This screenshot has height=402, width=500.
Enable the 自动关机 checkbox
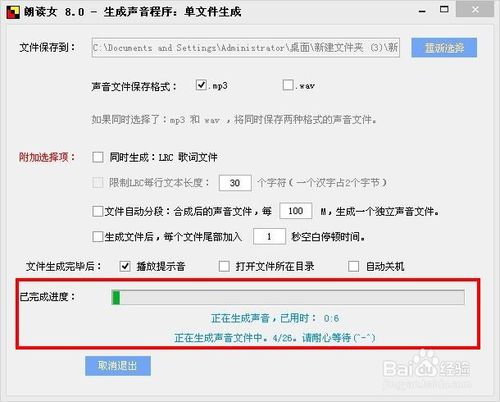tap(353, 266)
